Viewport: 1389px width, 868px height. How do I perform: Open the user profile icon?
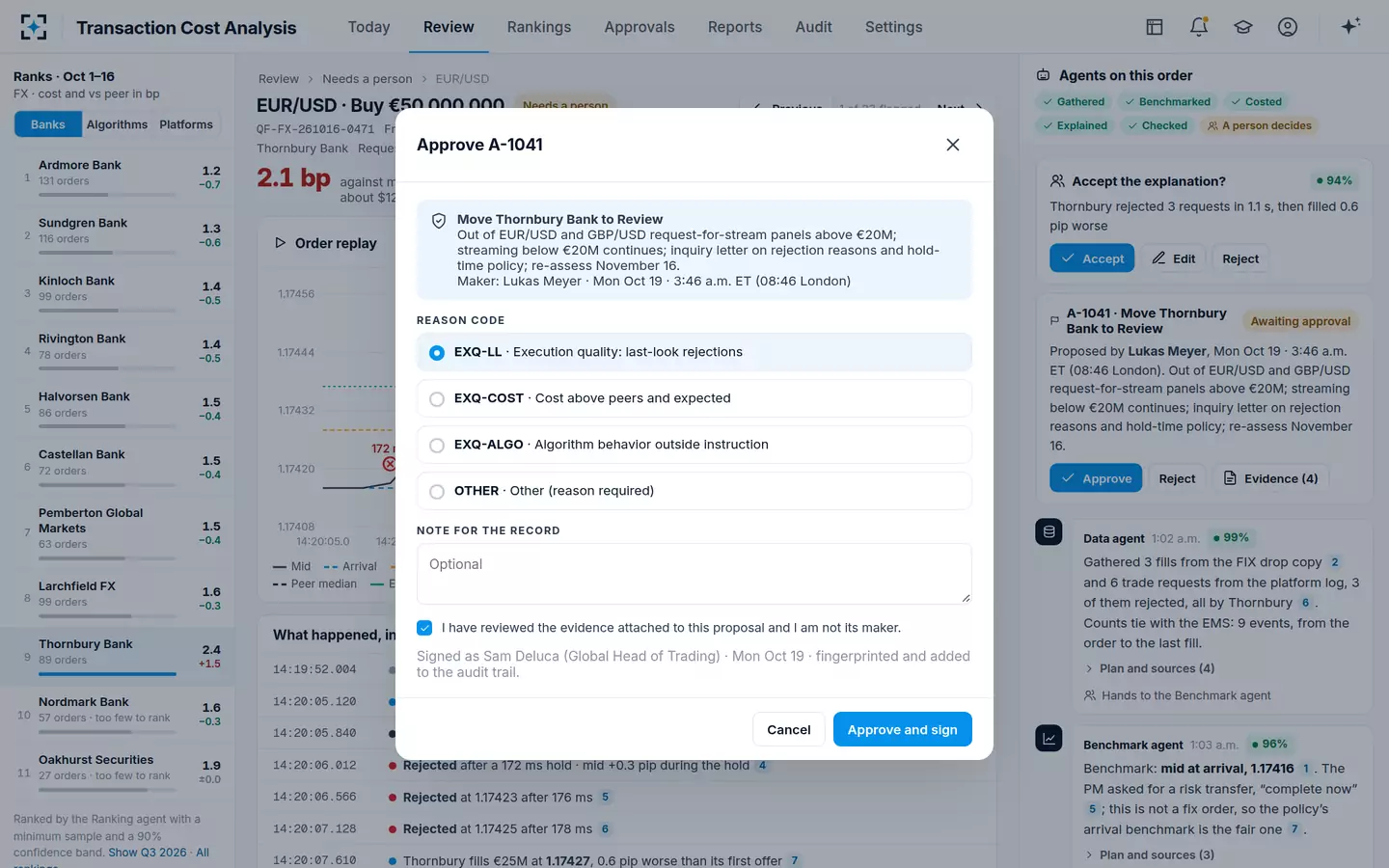click(1288, 27)
